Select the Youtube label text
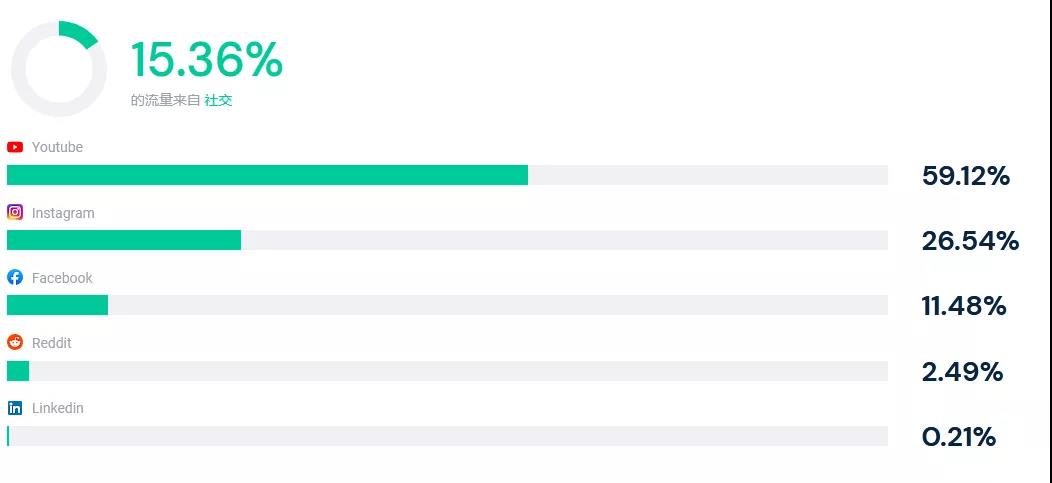This screenshot has height=483, width=1052. [x=57, y=147]
